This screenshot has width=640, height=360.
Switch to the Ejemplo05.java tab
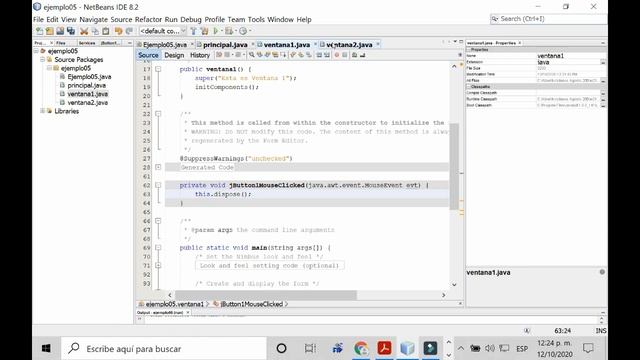[x=164, y=44]
